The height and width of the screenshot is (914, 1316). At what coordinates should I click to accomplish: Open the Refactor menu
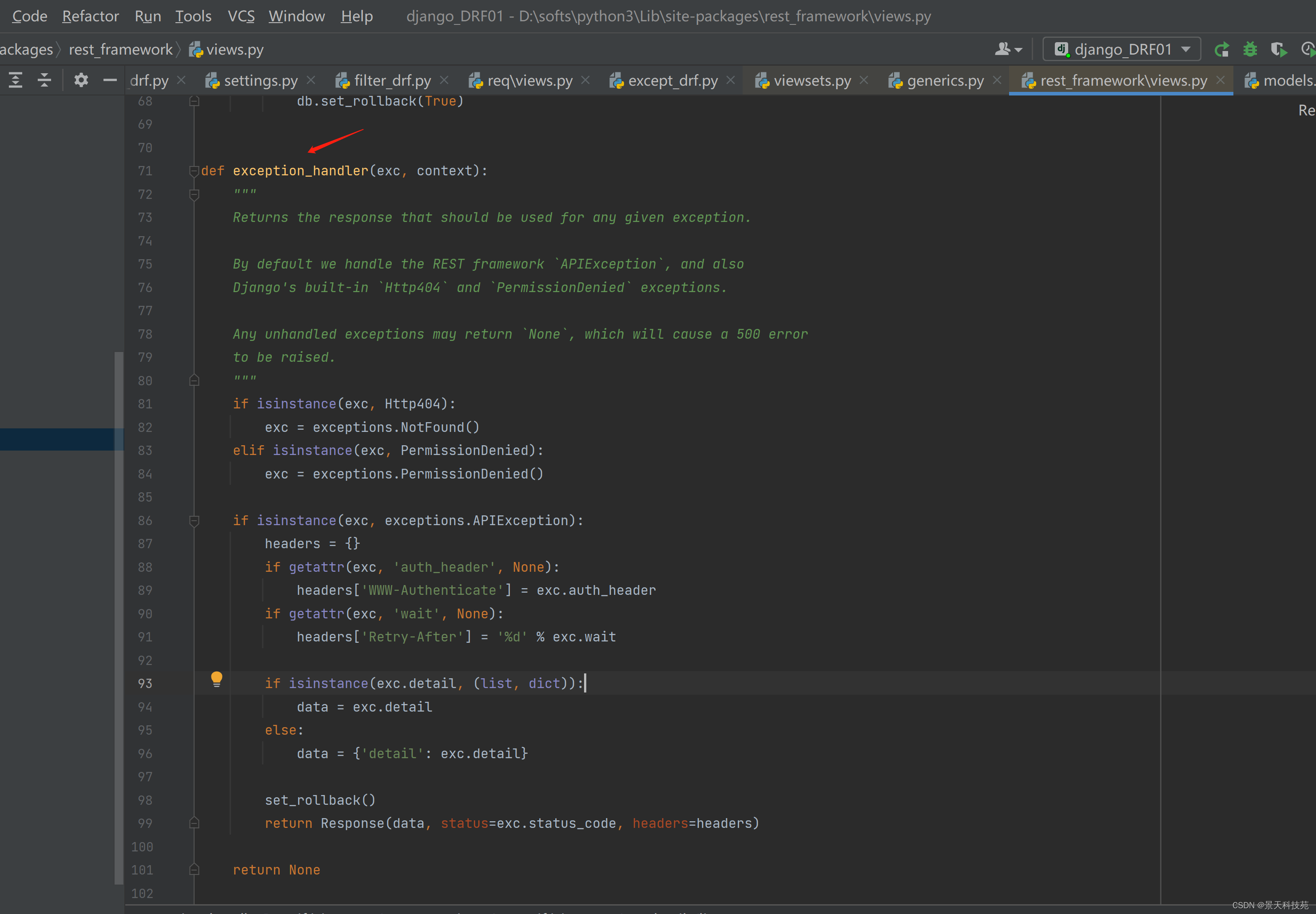pyautogui.click(x=91, y=16)
